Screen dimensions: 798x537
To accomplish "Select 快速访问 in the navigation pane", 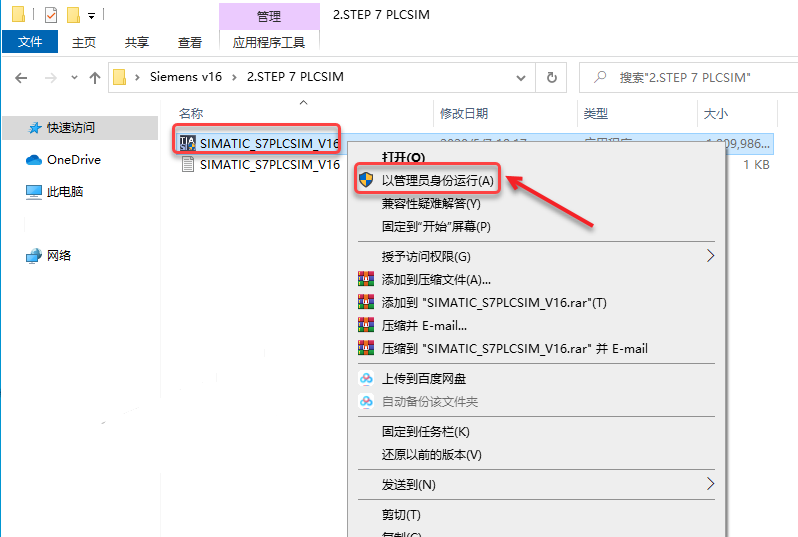I will click(80, 128).
